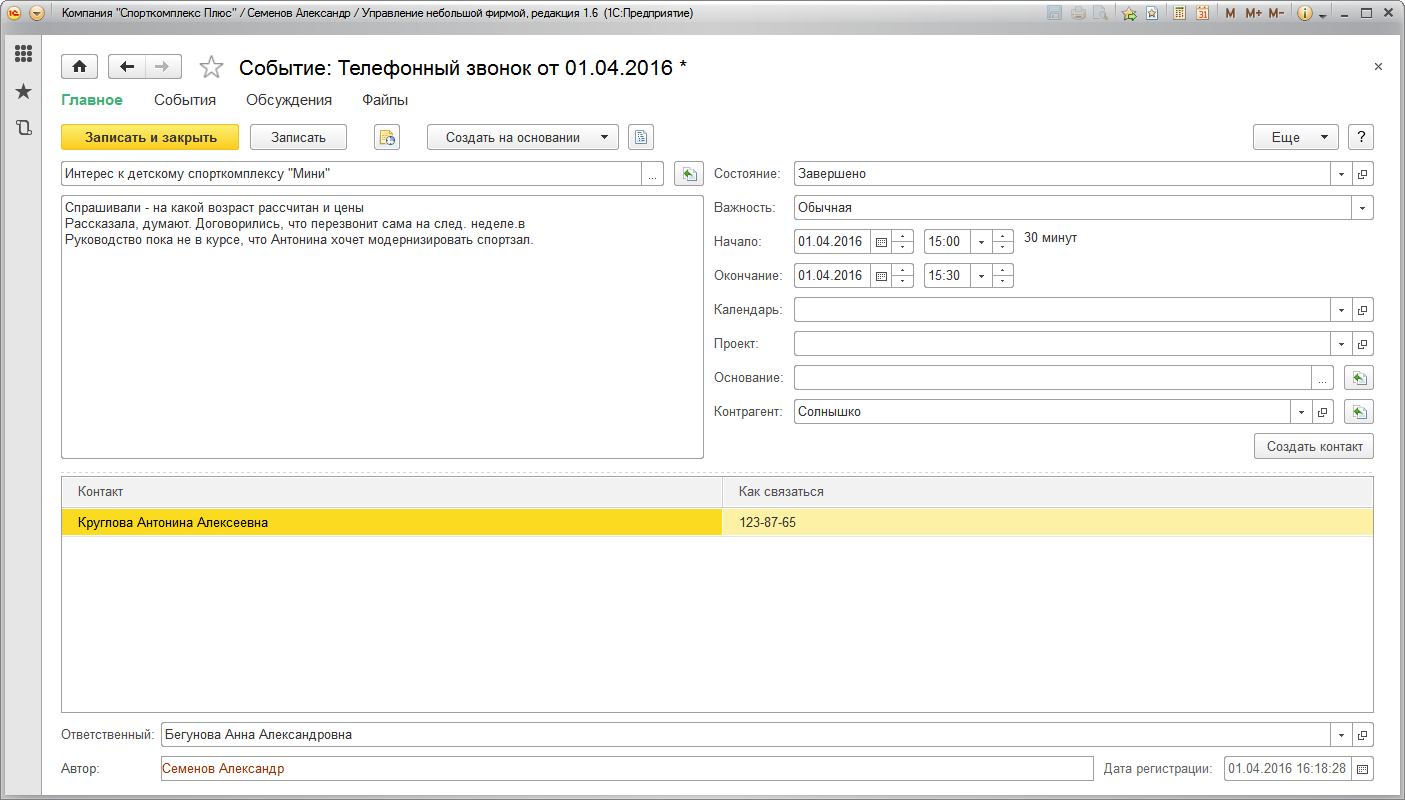The width and height of the screenshot is (1405, 800).
Task: Open History icon in the left sidebar
Action: pyautogui.click(x=23, y=128)
